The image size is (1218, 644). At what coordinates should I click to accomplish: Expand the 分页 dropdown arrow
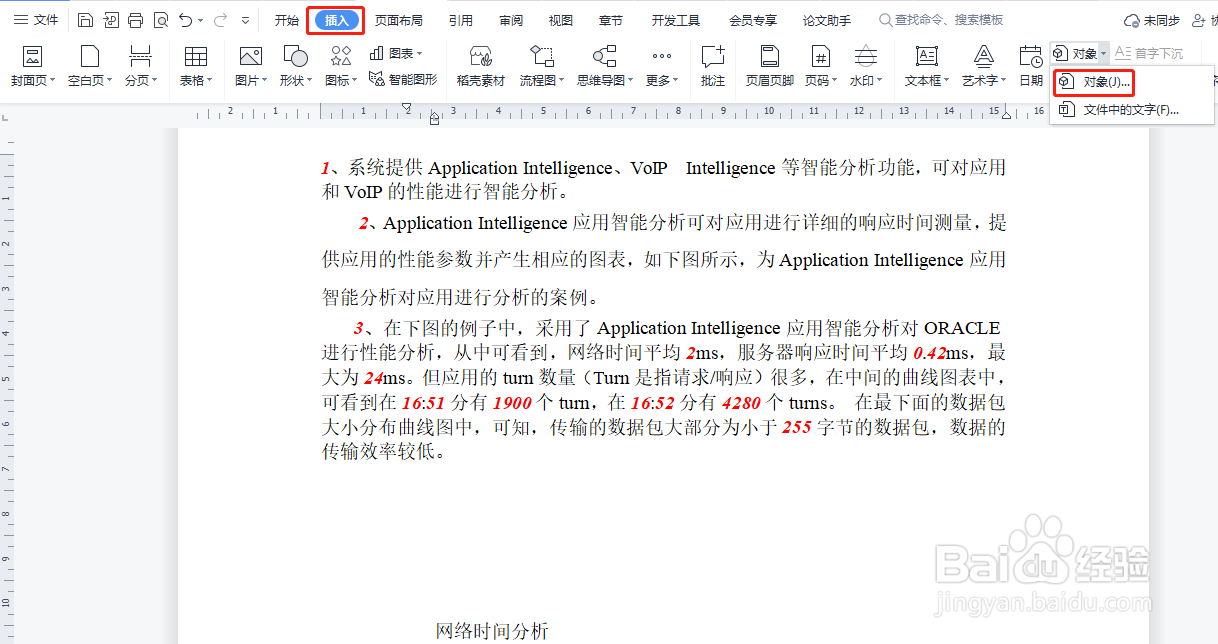(154, 81)
